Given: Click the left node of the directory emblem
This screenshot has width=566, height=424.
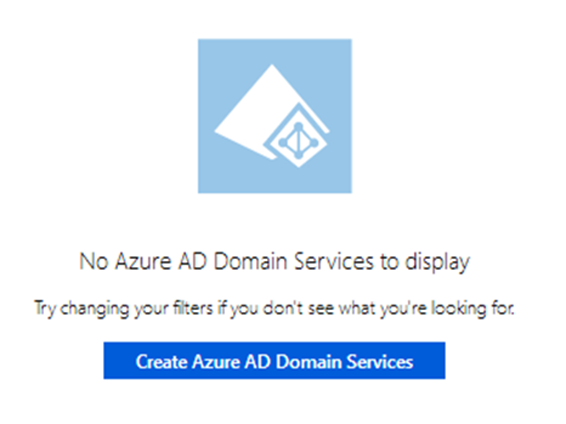Looking at the screenshot, I should [283, 143].
